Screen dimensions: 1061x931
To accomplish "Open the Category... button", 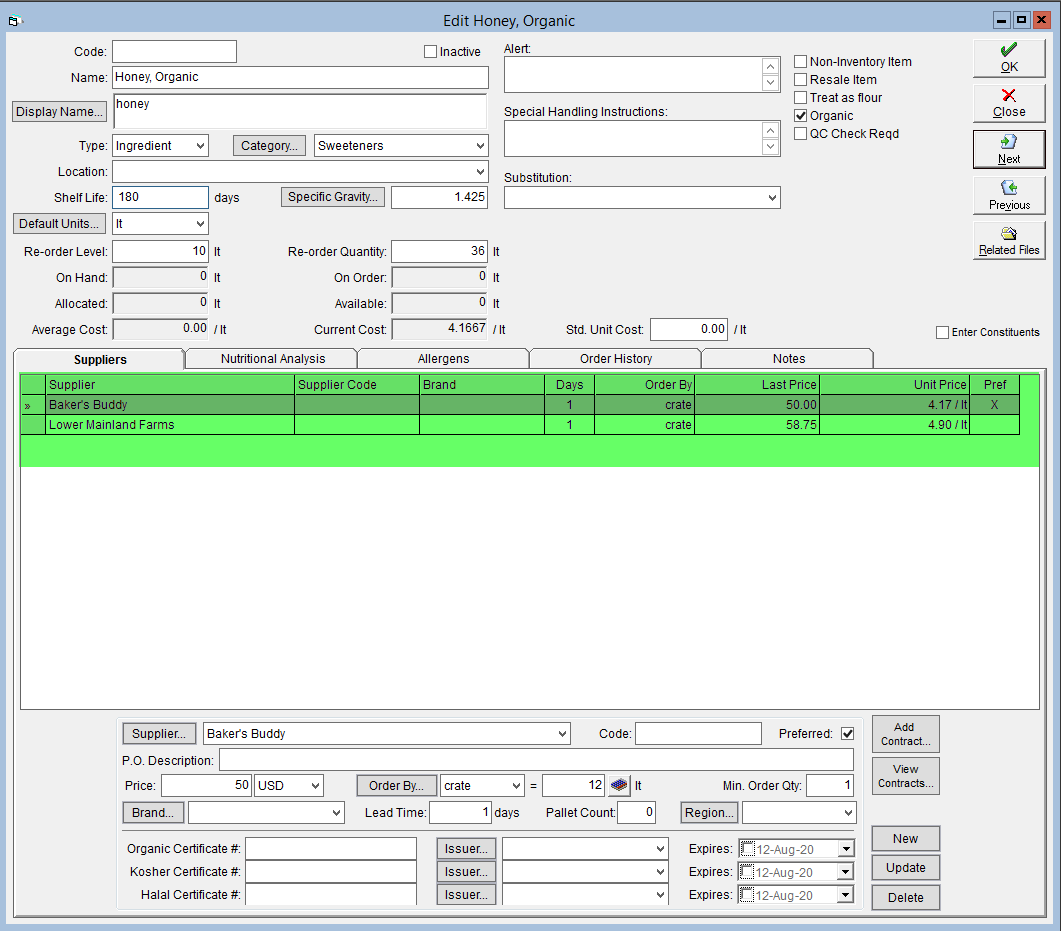I will [x=269, y=145].
